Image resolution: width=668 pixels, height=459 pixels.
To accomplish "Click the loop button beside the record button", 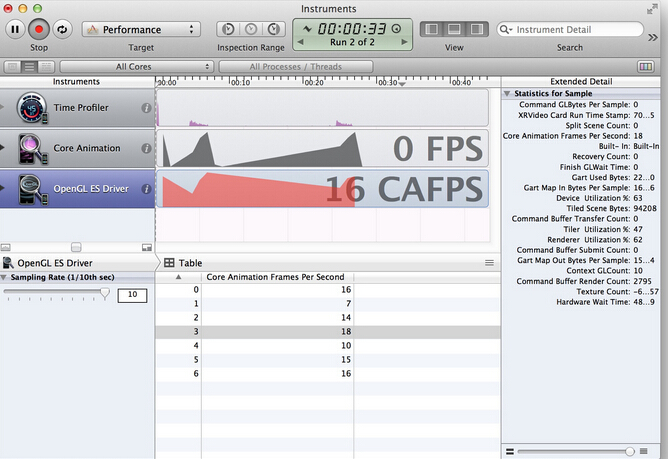I will pos(61,30).
